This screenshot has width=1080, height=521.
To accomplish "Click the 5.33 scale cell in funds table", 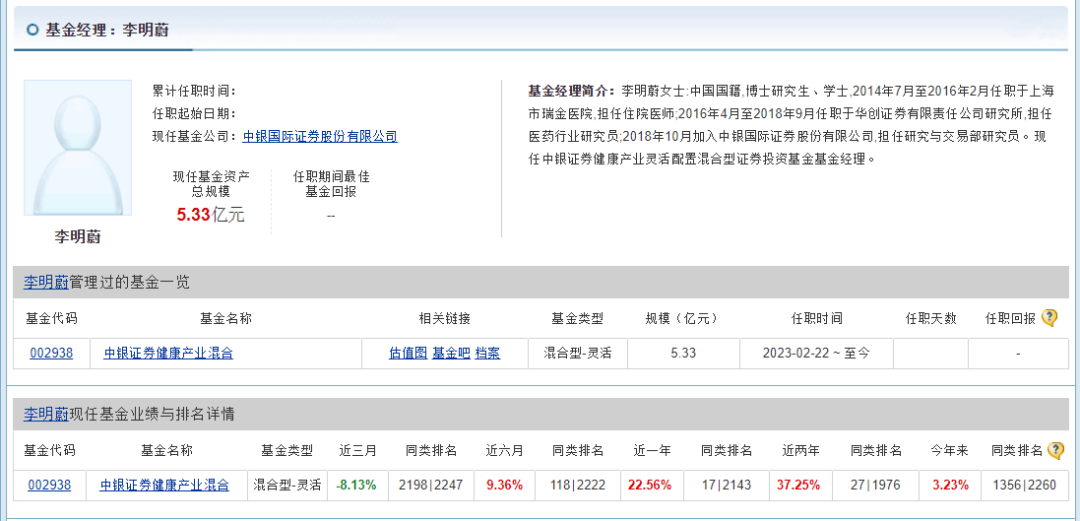I will pos(683,354).
